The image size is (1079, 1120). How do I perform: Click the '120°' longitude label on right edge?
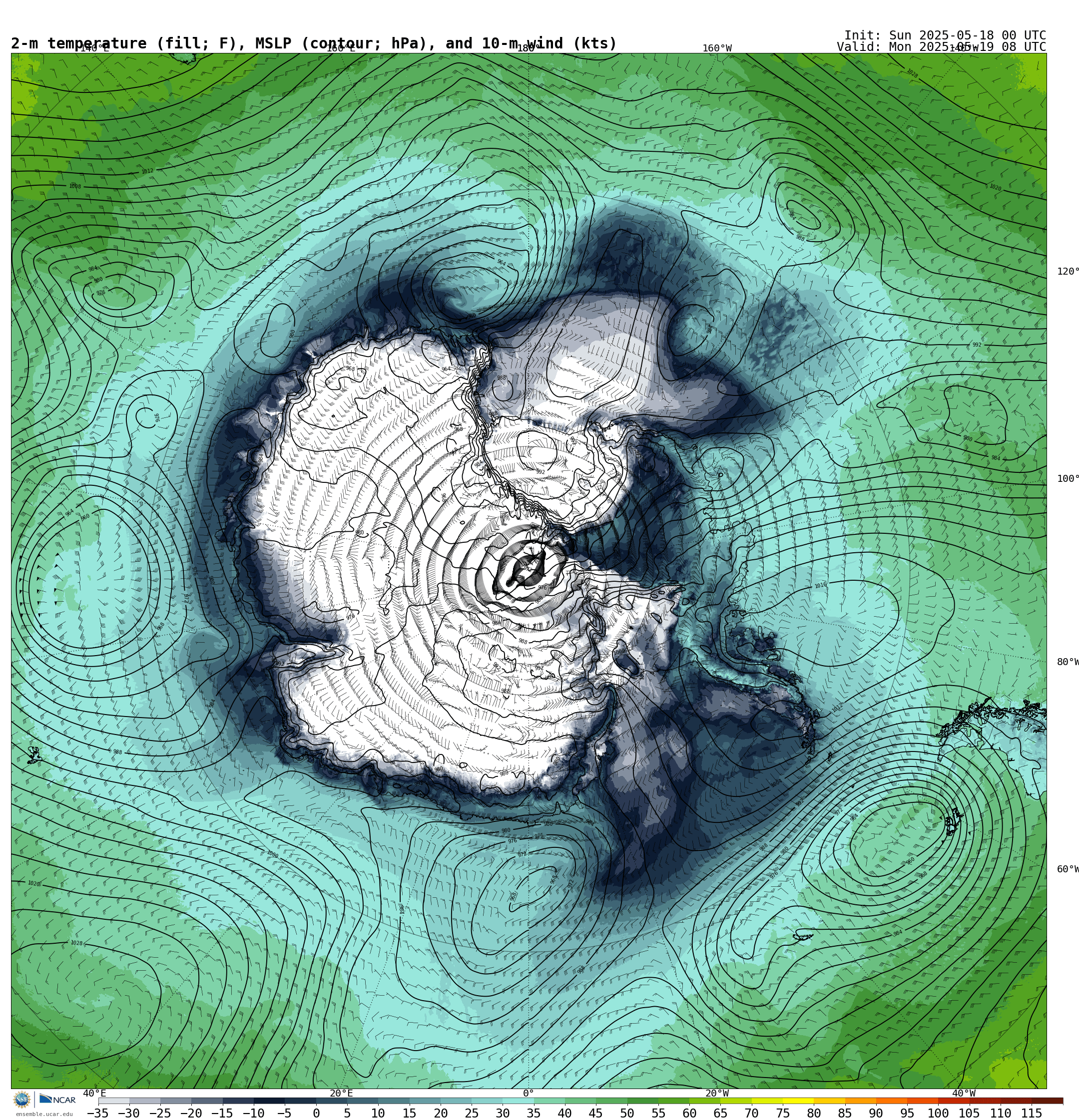coord(1068,272)
